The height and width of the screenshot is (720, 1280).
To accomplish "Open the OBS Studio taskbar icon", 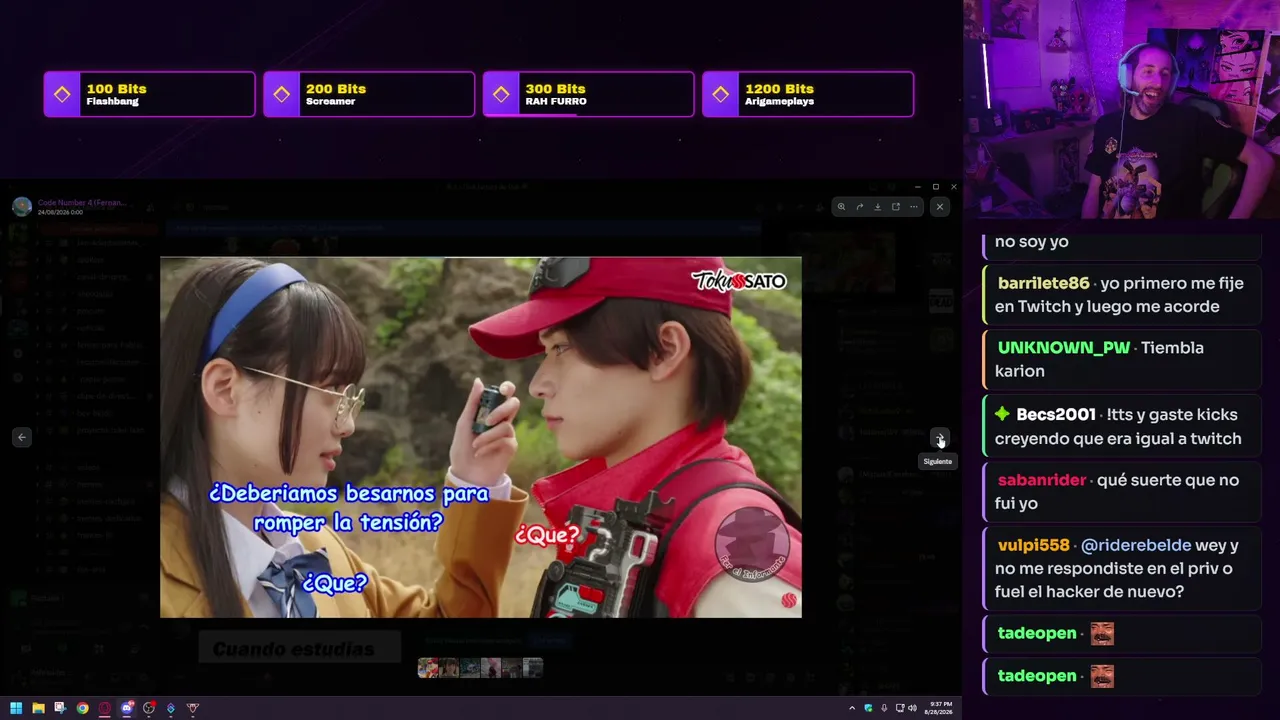I will [149, 708].
